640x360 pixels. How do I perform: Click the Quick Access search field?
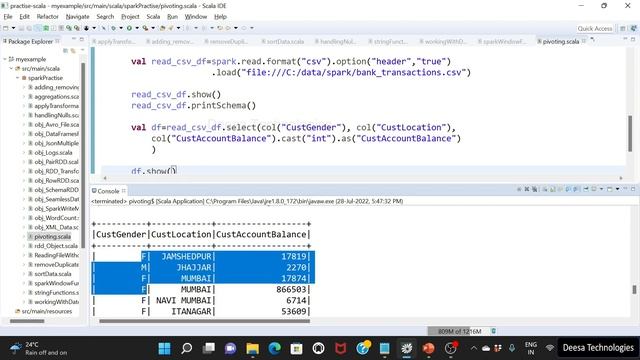coord(595,28)
